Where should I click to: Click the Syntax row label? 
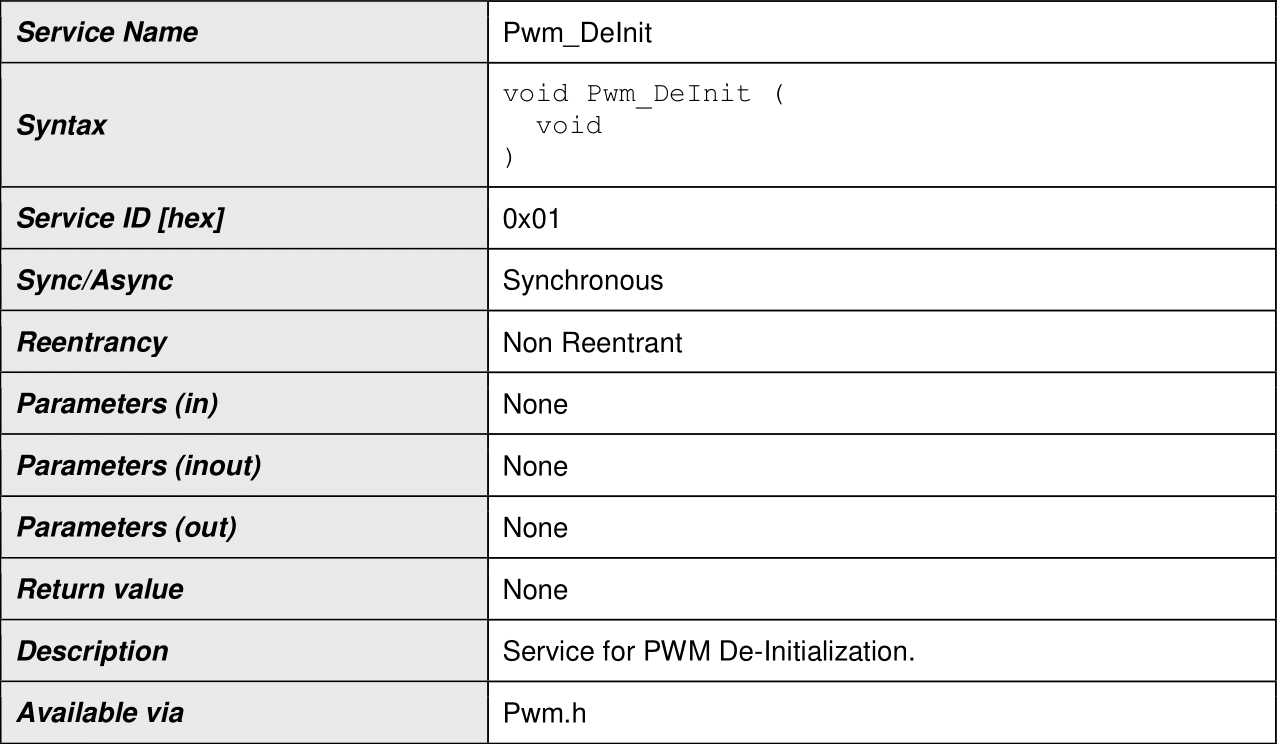tap(62, 126)
